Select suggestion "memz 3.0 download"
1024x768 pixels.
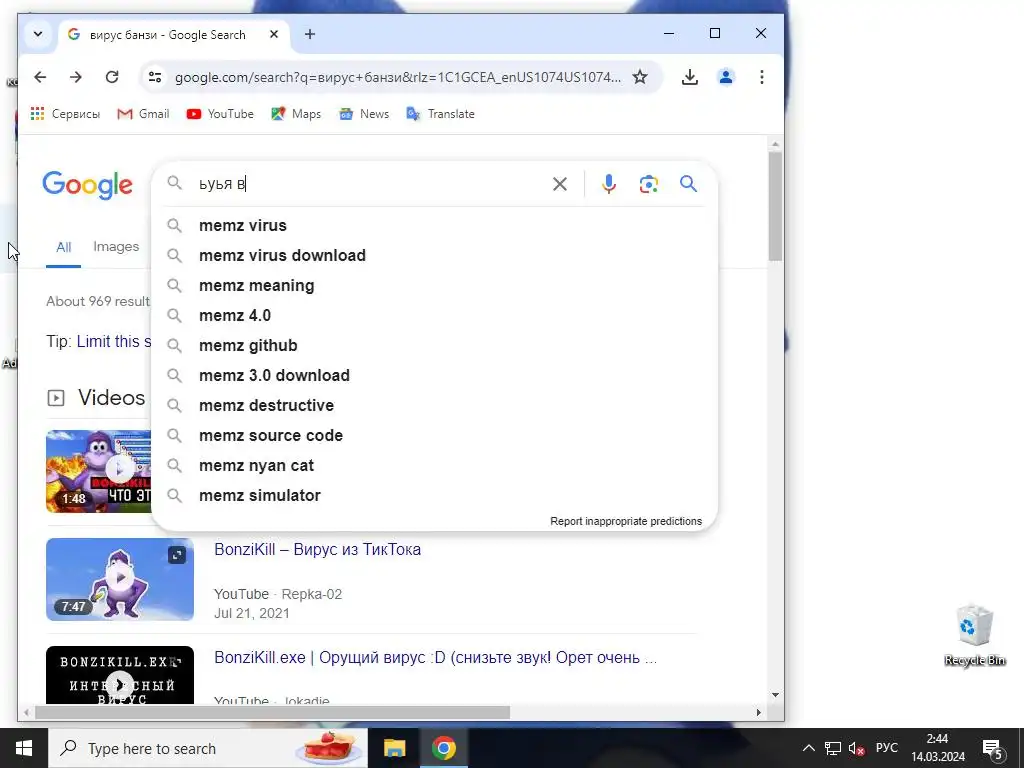pos(434,376)
